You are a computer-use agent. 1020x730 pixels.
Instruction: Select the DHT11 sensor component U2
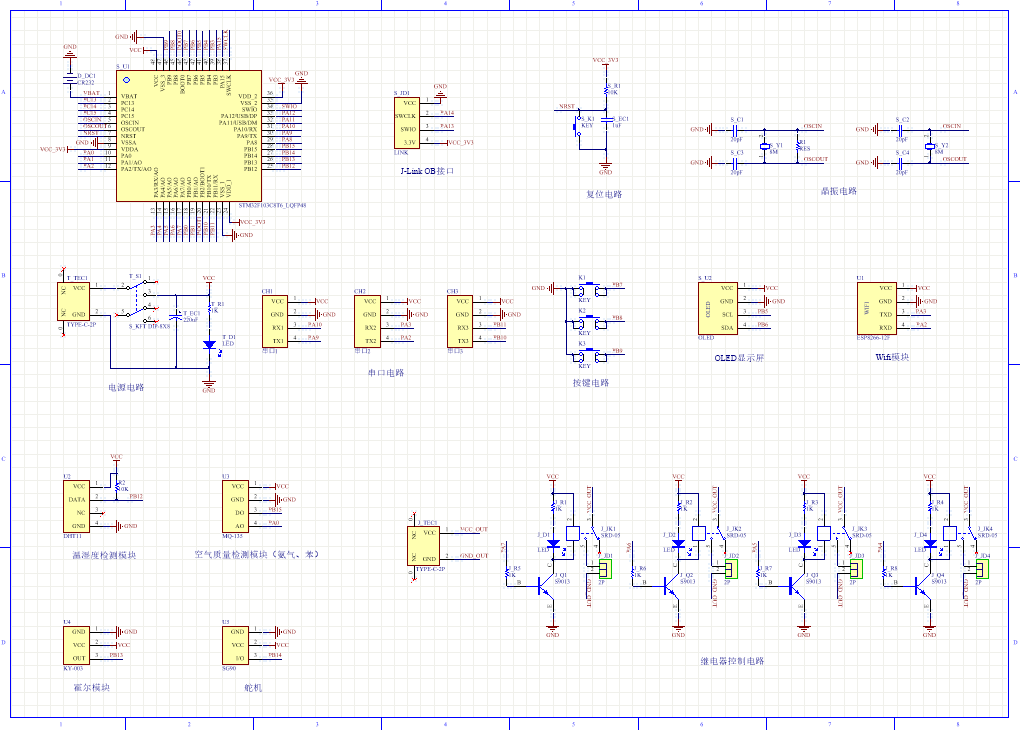76,505
